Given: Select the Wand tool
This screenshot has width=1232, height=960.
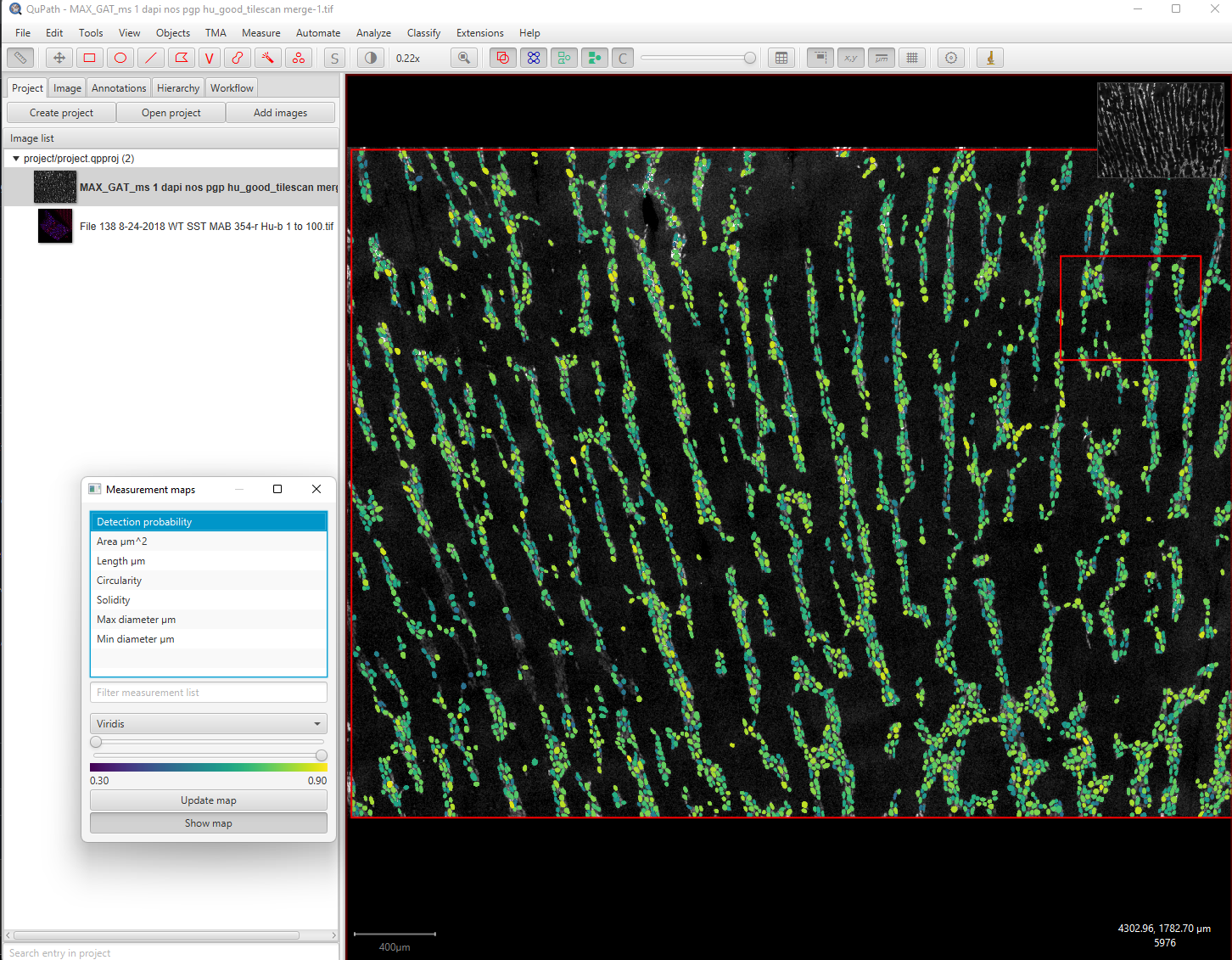Looking at the screenshot, I should (268, 58).
